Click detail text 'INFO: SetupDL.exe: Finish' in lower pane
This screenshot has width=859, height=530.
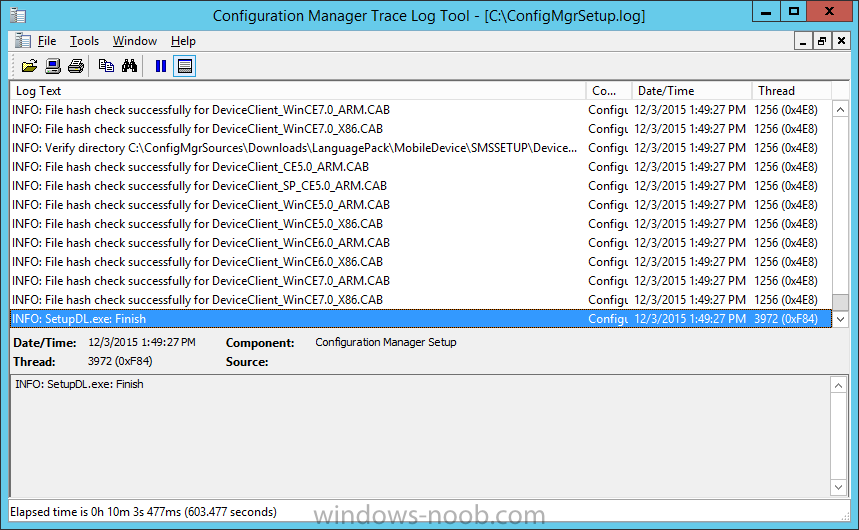(79, 384)
